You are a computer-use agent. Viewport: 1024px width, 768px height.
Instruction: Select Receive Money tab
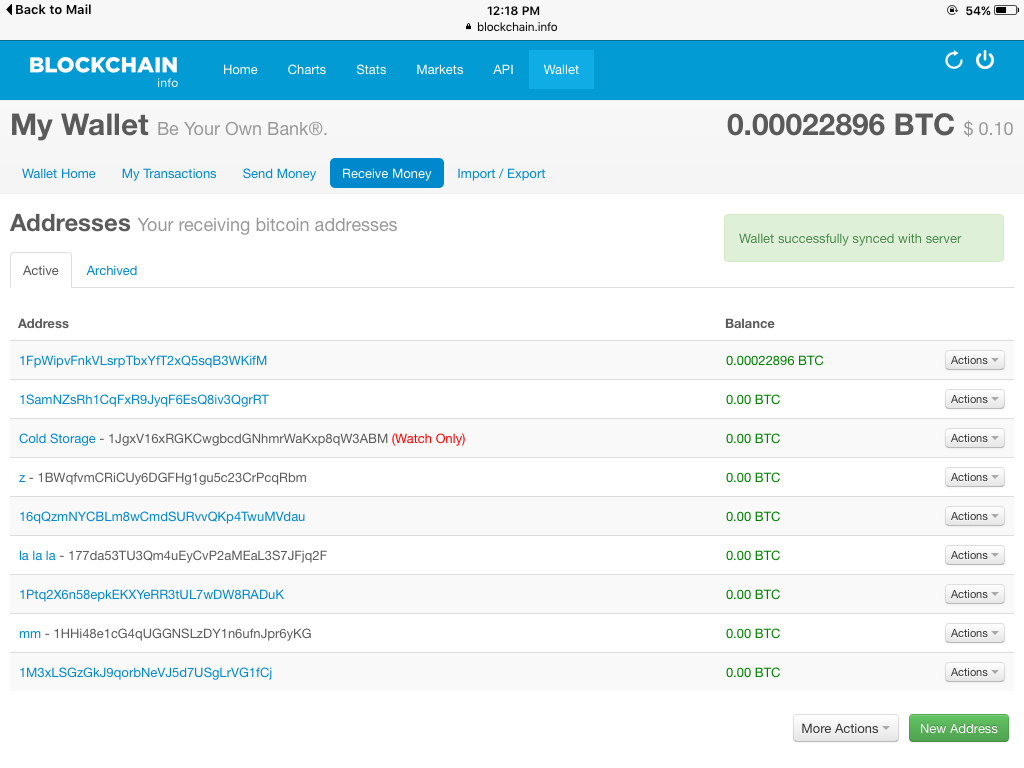click(387, 173)
